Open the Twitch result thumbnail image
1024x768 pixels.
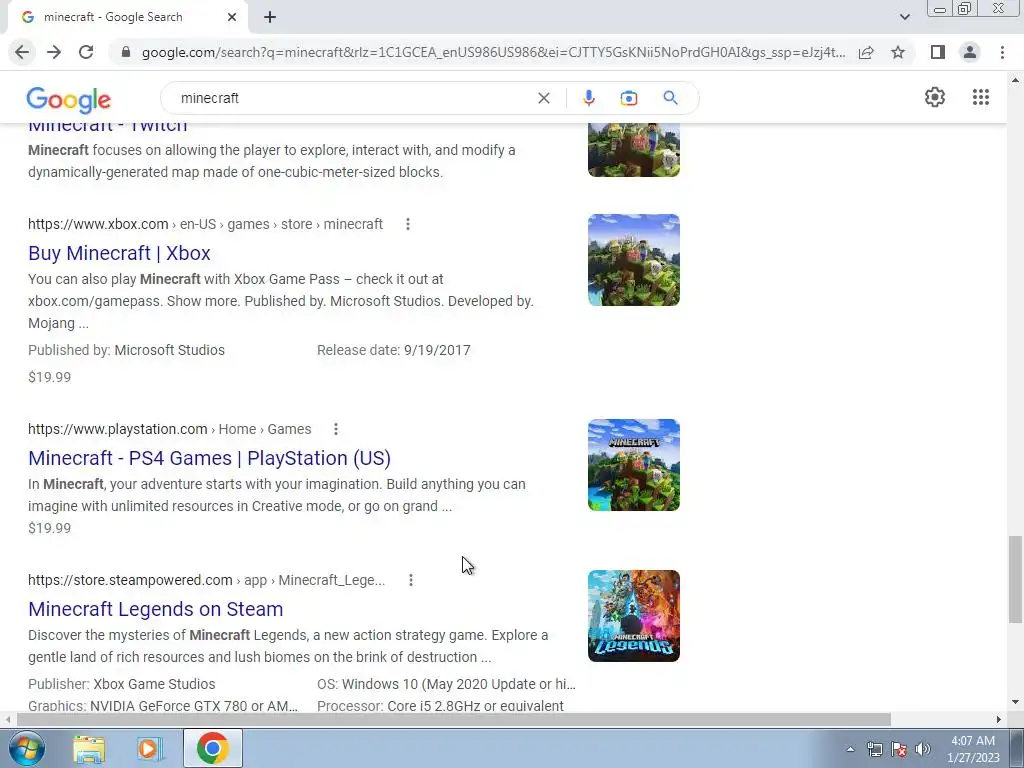(633, 150)
